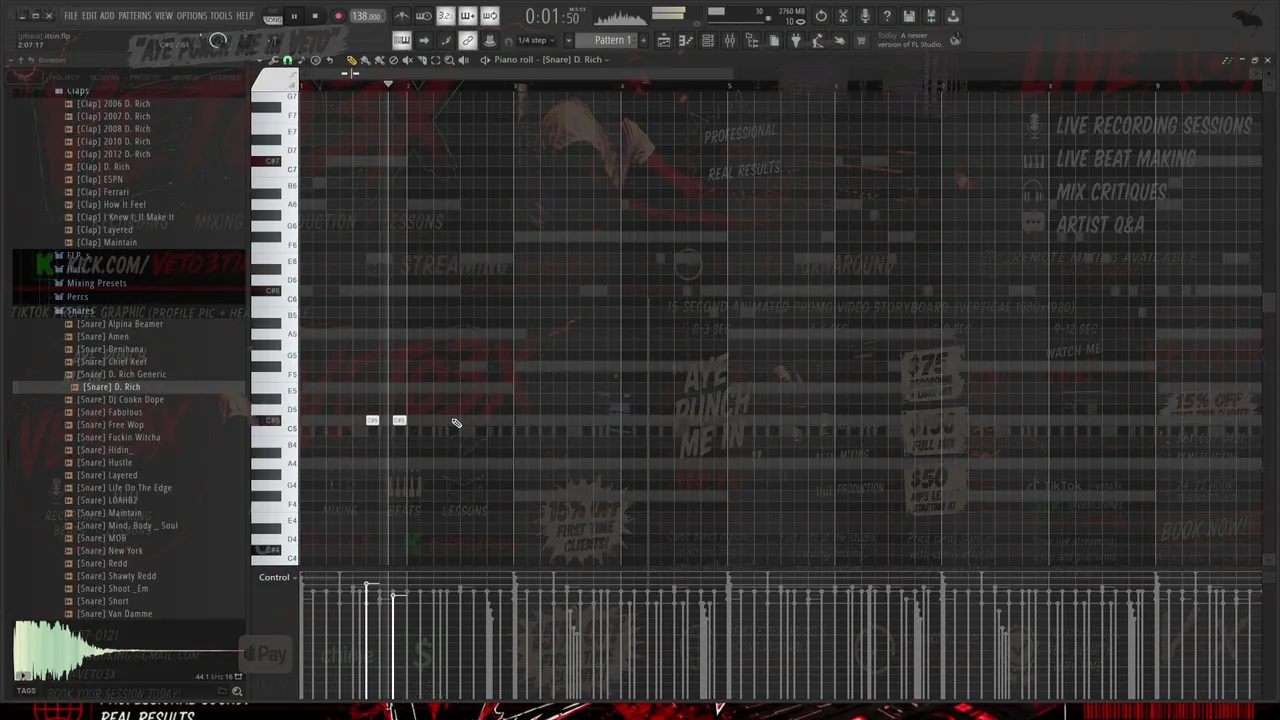This screenshot has width=1280, height=720.
Task: Toggle loop recording
Action: coord(490,16)
